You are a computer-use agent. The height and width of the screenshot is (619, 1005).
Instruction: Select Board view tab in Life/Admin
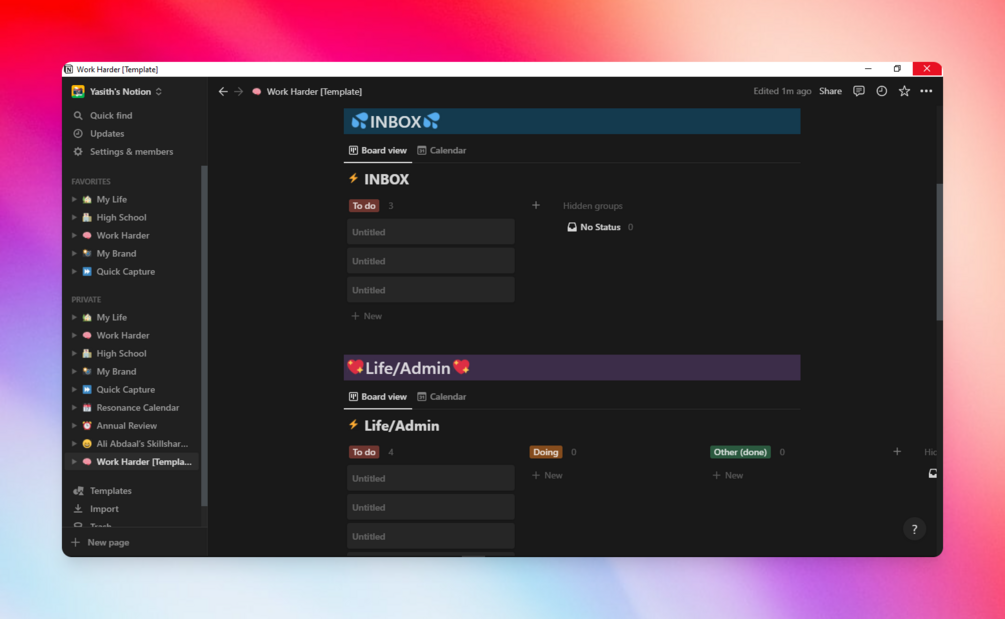pos(378,397)
